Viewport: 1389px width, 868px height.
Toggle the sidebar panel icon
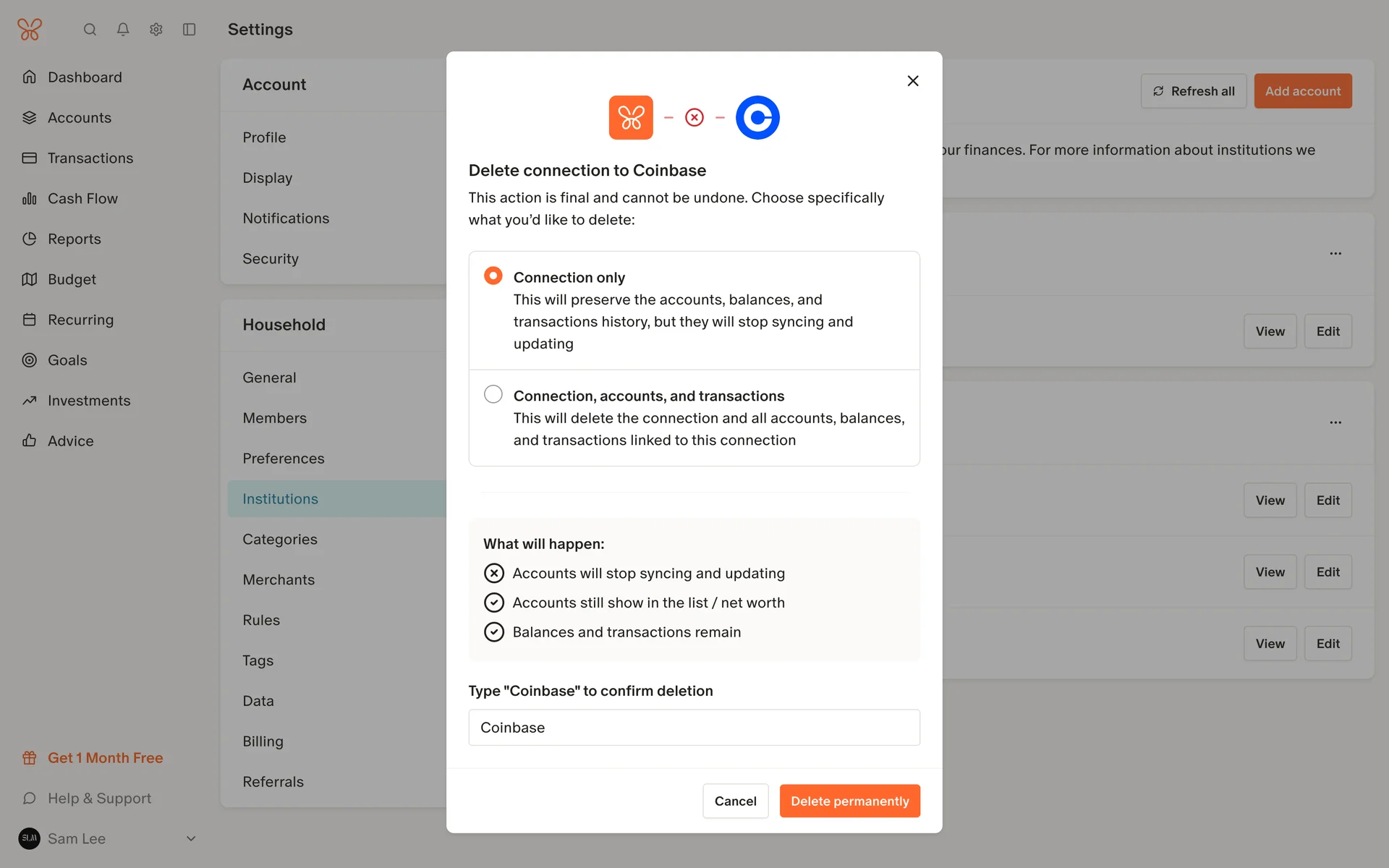(190, 30)
